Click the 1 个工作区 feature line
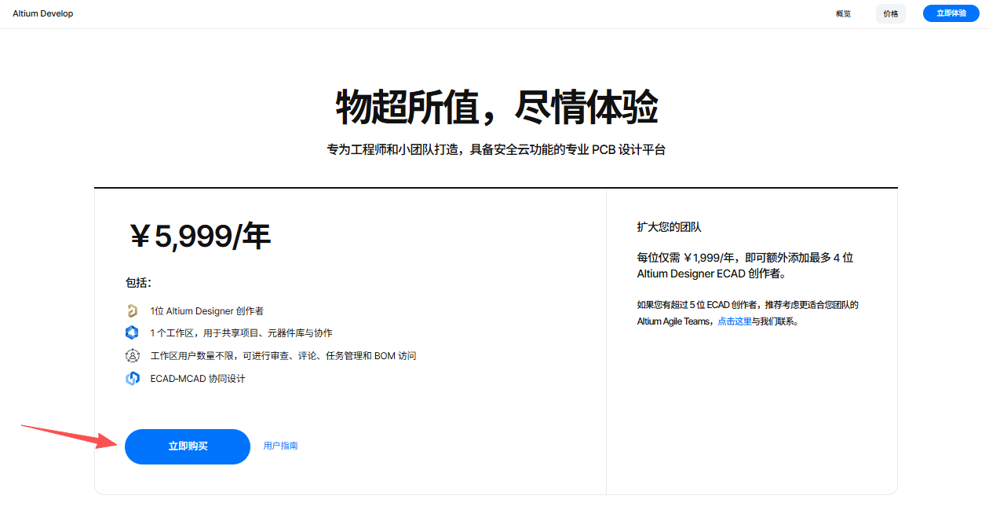The height and width of the screenshot is (514, 989). (241, 333)
